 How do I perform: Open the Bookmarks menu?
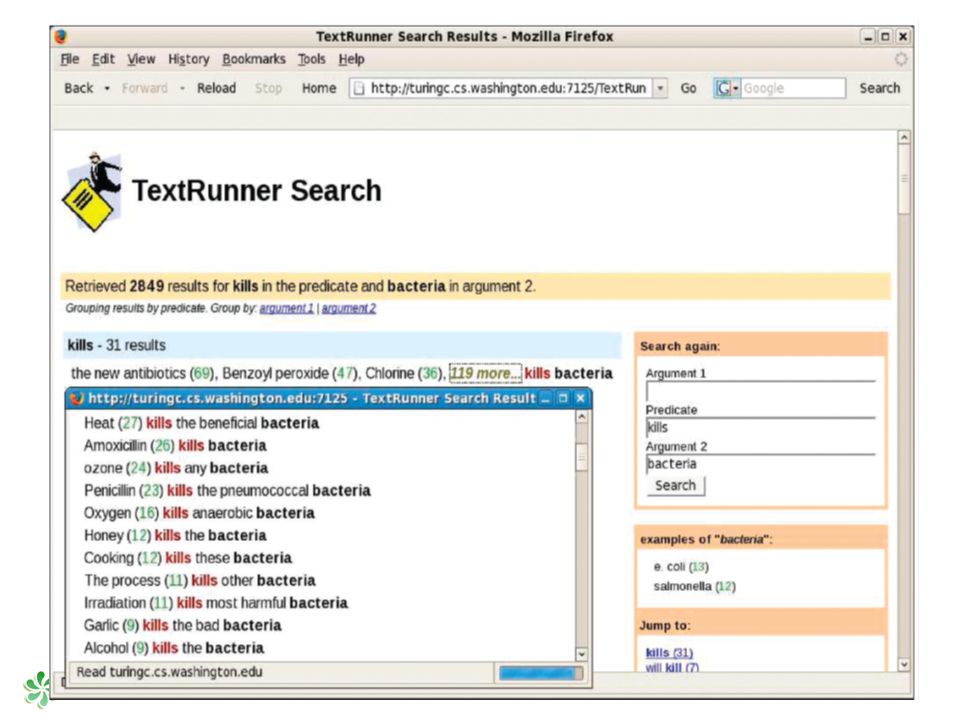253,59
